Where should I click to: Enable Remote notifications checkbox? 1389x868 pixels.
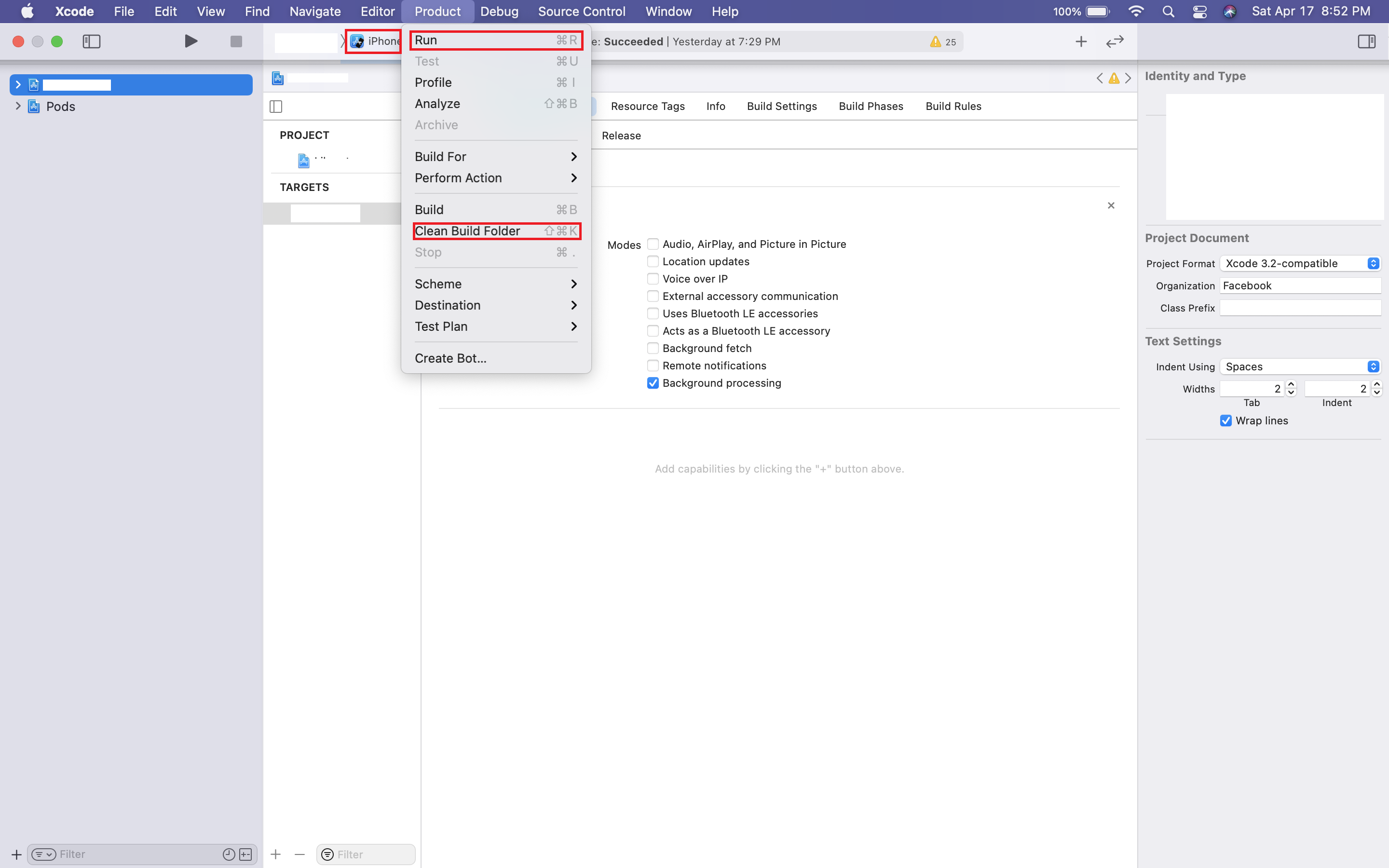point(653,366)
